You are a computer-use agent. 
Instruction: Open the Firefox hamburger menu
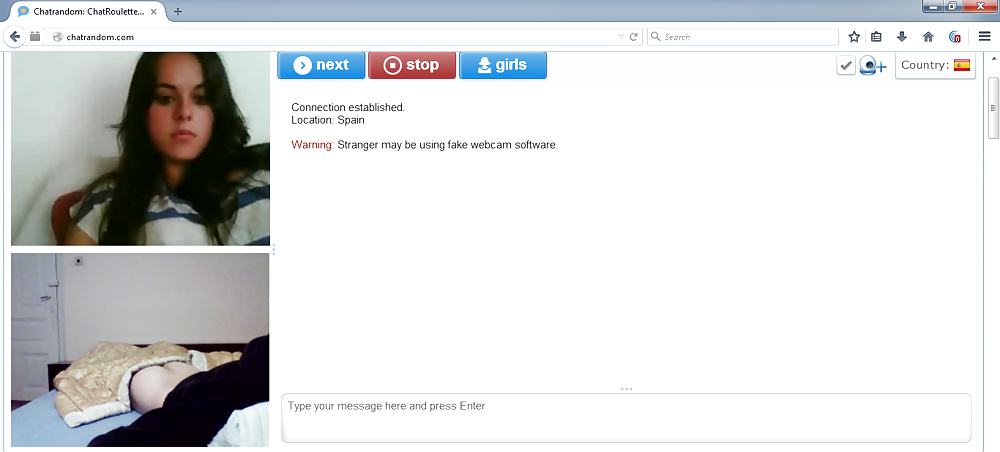984,37
